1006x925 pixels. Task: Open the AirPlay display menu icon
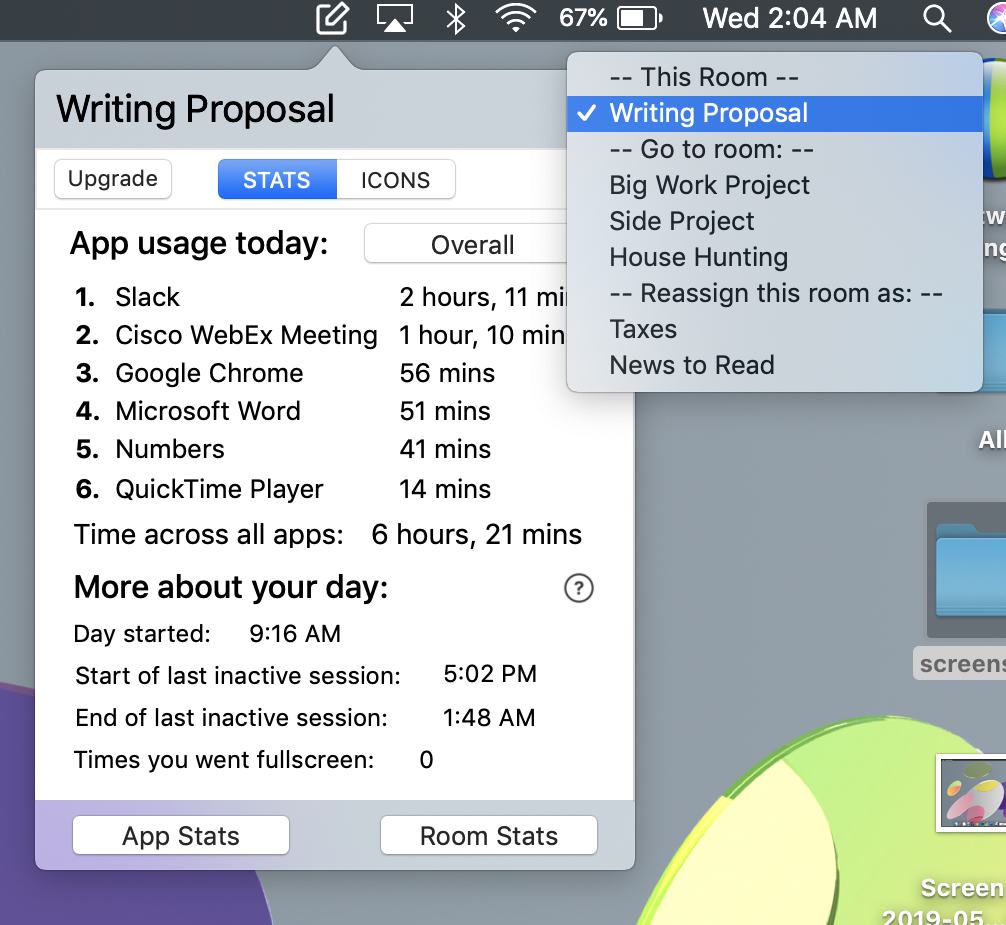tap(394, 18)
